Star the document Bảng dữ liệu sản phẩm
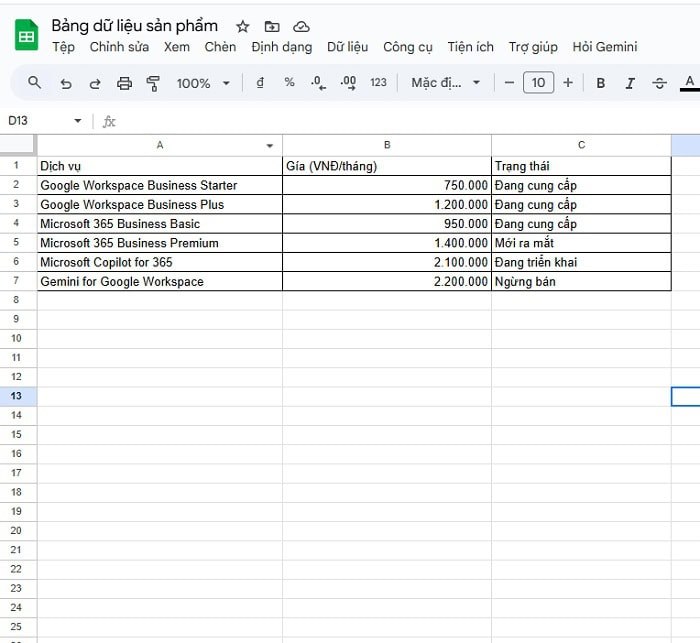Screen dimensions: 700x643 coord(242,27)
